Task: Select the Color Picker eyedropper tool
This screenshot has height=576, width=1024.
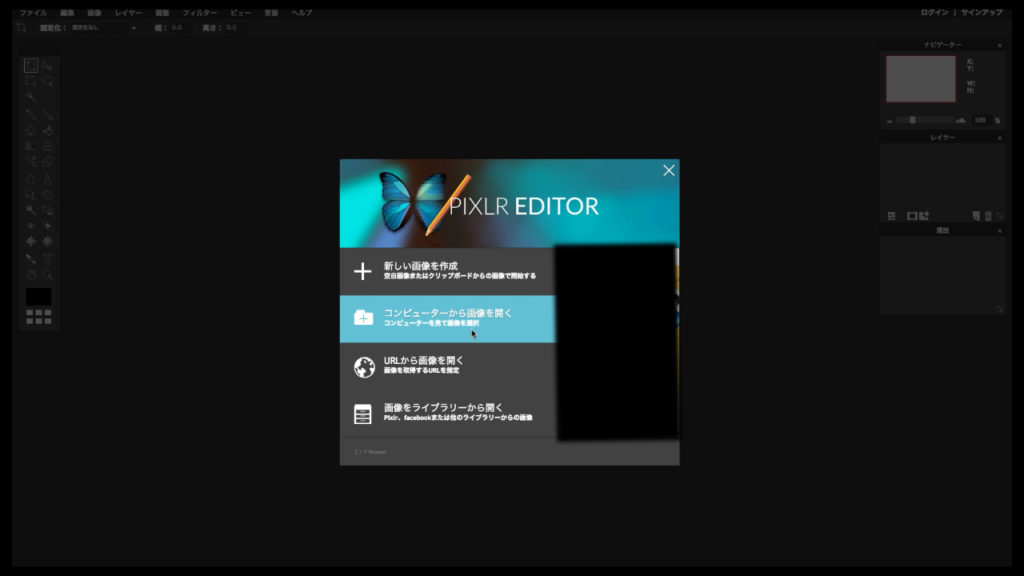Action: tap(31, 259)
